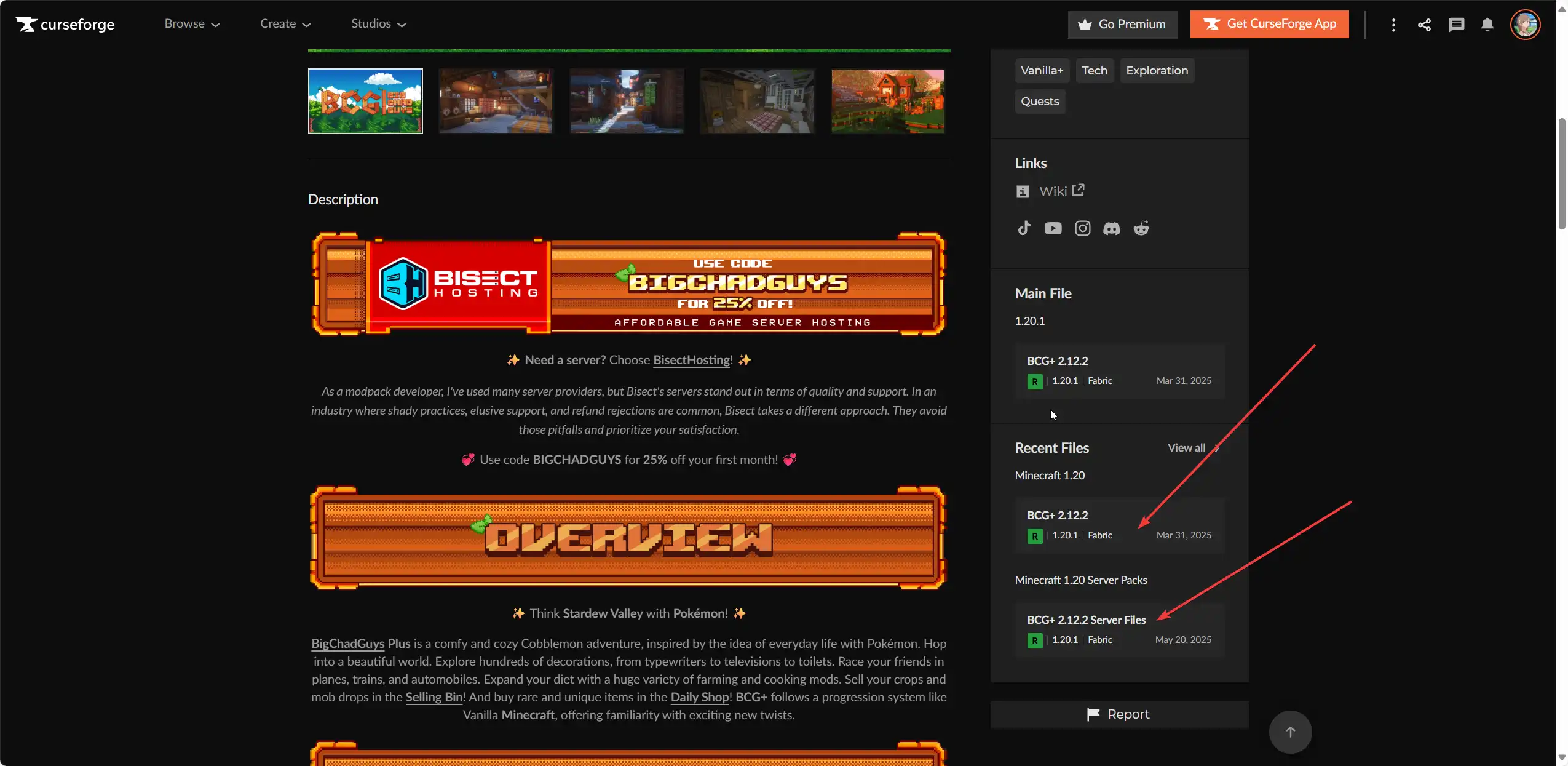Open the Instagram profile link
The height and width of the screenshot is (766, 1568).
coord(1082,228)
